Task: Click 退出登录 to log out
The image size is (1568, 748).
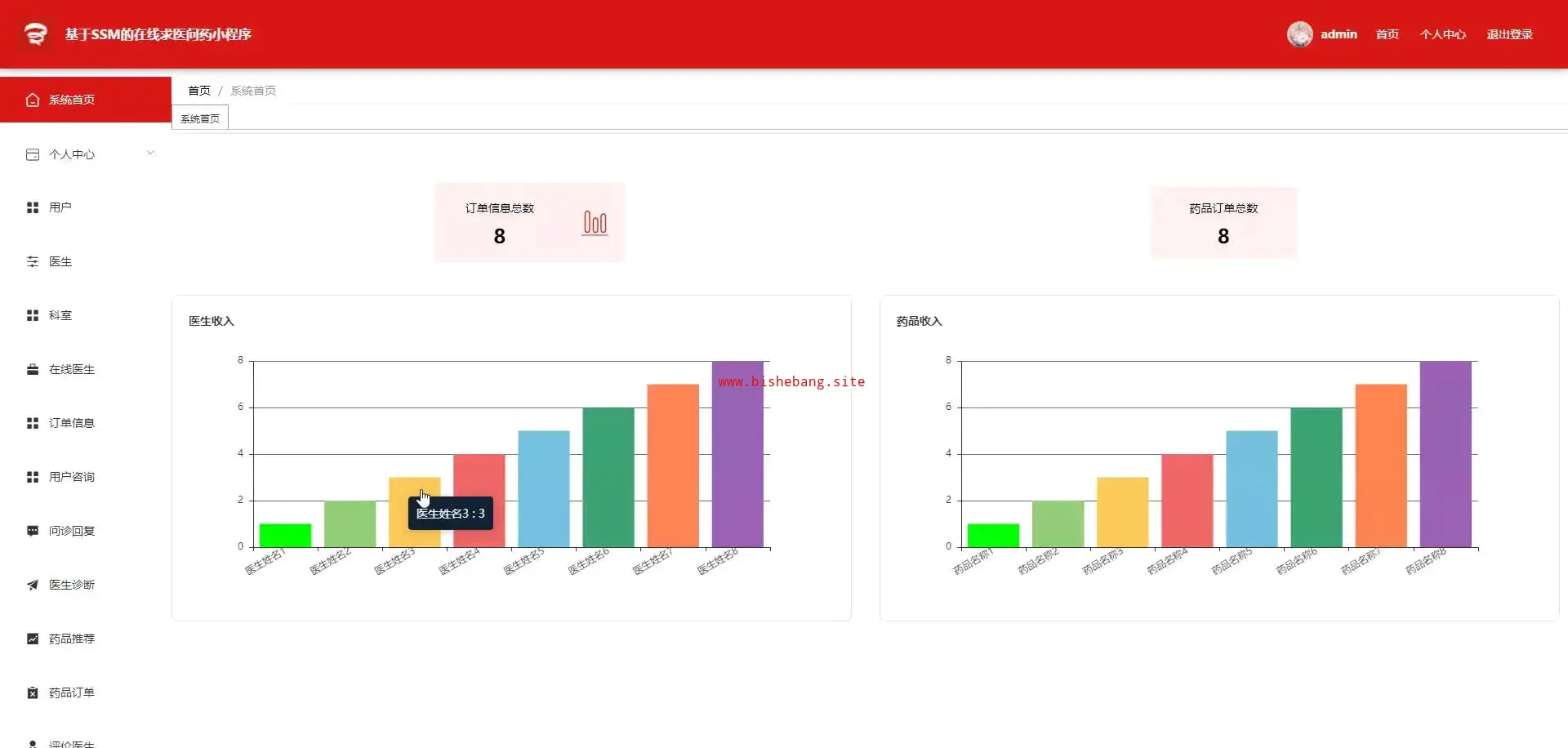Action: pos(1510,34)
